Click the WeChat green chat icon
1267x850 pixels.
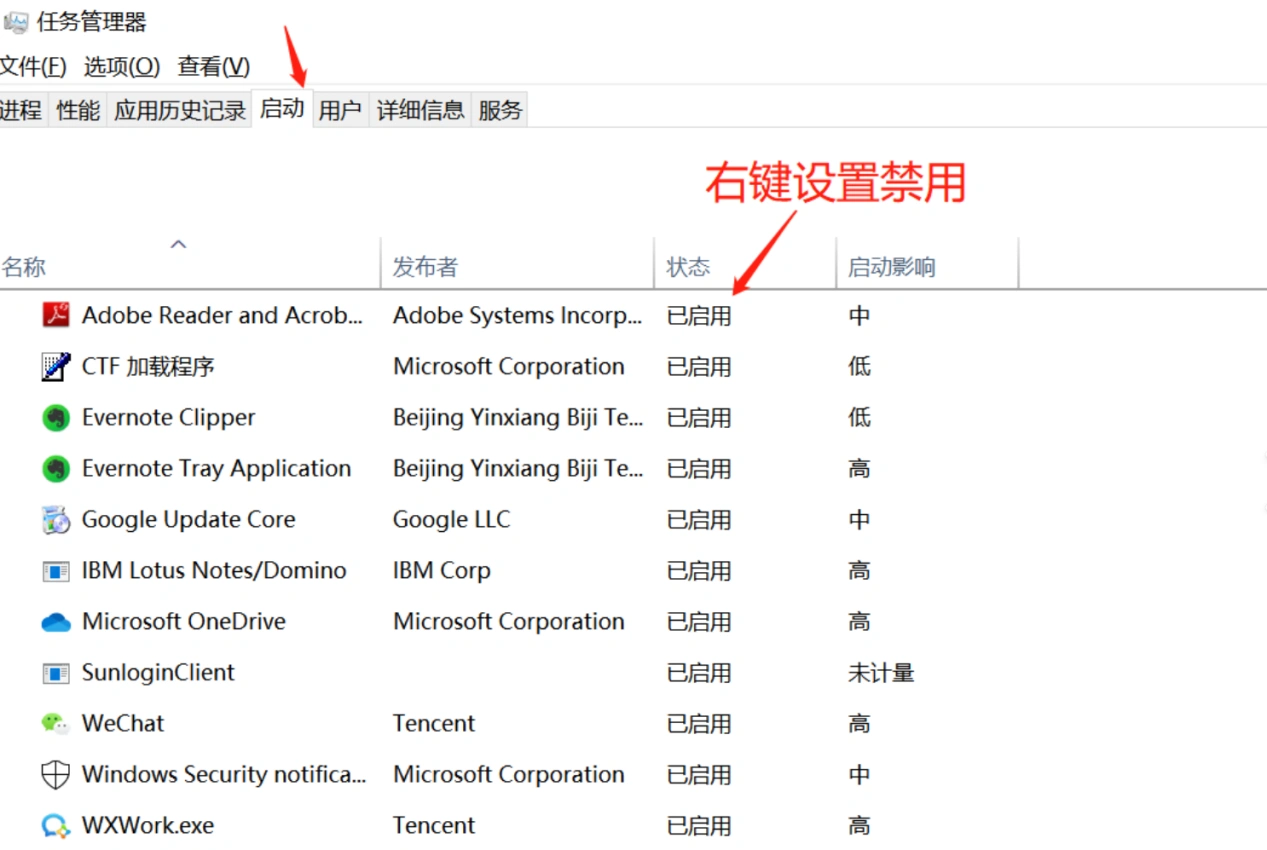56,723
